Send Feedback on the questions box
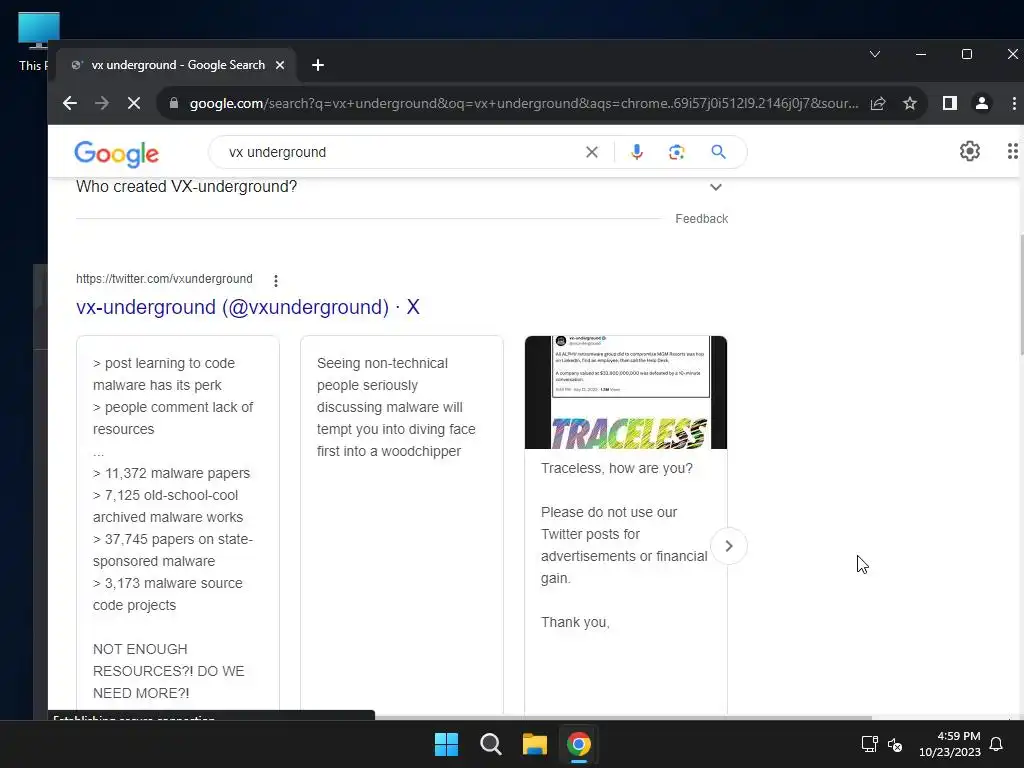The image size is (1024, 768). pos(701,219)
